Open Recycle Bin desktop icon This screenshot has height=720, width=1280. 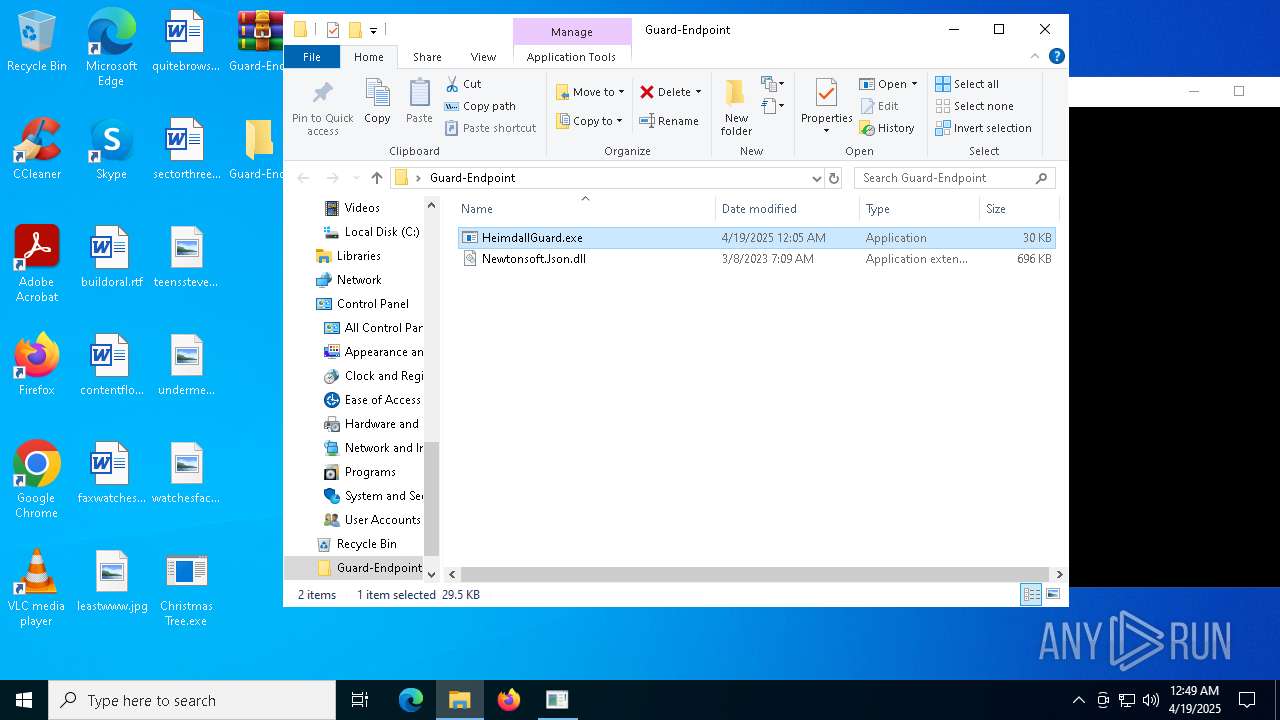[x=37, y=42]
